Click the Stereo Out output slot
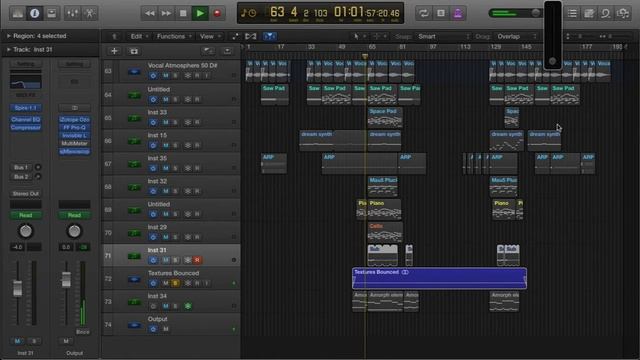This screenshot has width=640, height=360. 26,193
